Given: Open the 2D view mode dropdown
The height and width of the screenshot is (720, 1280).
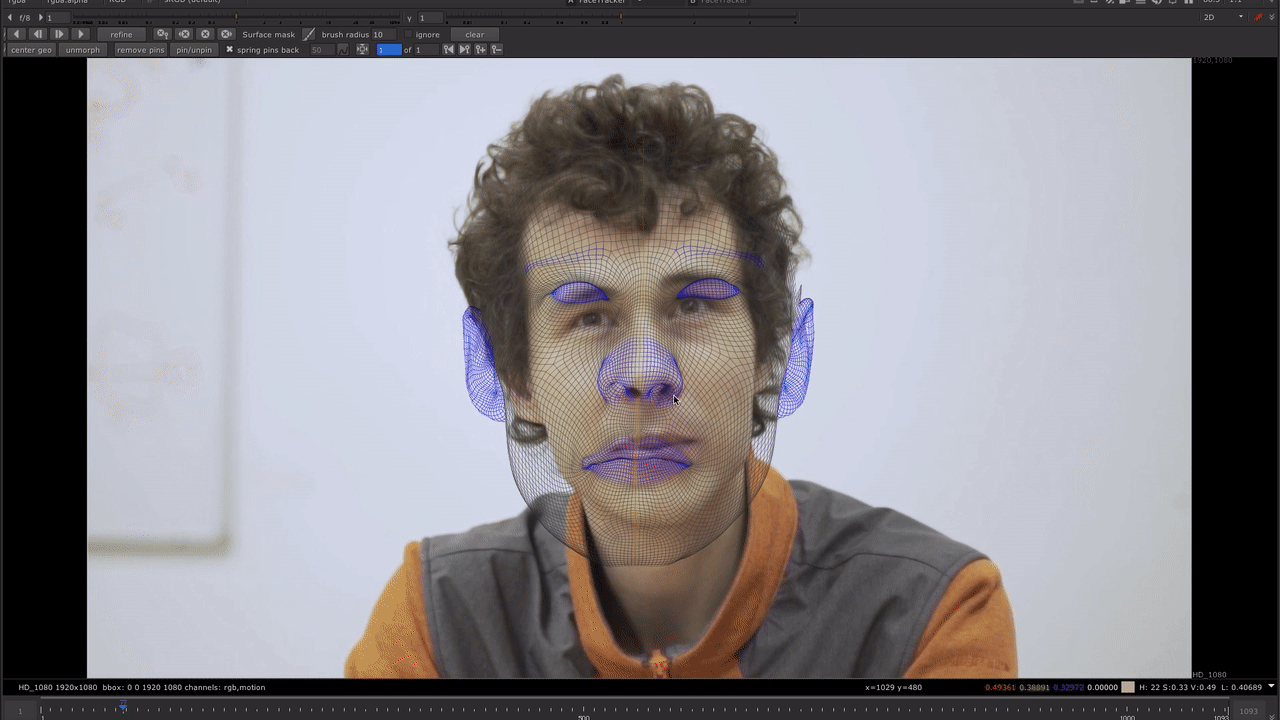Looking at the screenshot, I should click(1223, 17).
